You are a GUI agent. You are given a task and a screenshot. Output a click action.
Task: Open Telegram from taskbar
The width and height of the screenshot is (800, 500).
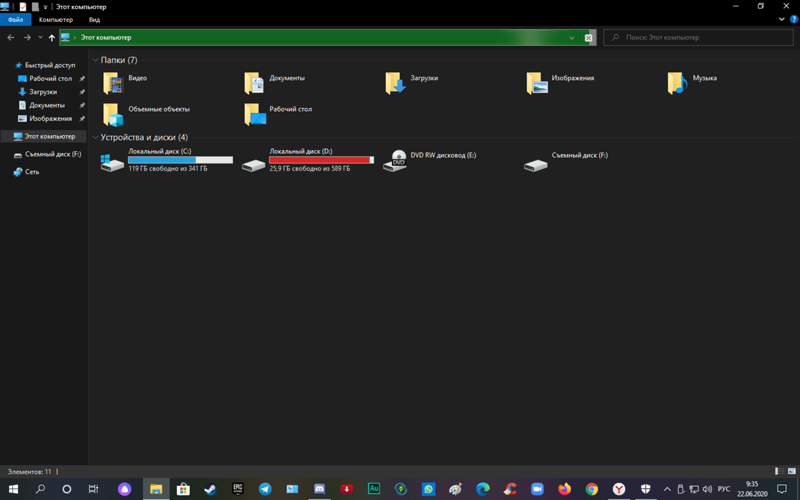coord(265,489)
